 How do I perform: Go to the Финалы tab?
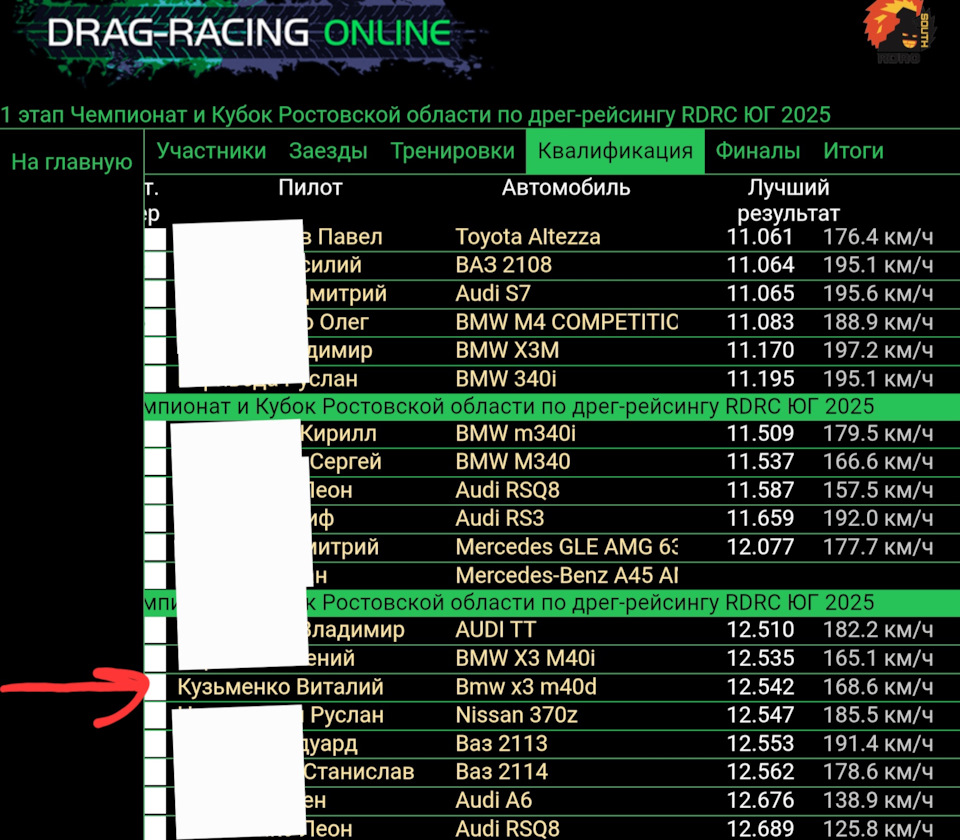tap(758, 151)
